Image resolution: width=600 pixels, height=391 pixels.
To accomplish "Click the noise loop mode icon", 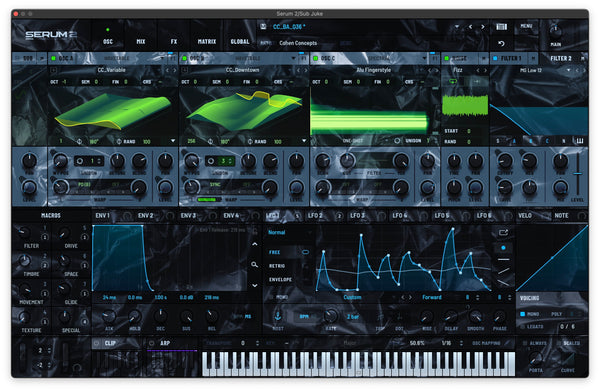I will (x=453, y=81).
